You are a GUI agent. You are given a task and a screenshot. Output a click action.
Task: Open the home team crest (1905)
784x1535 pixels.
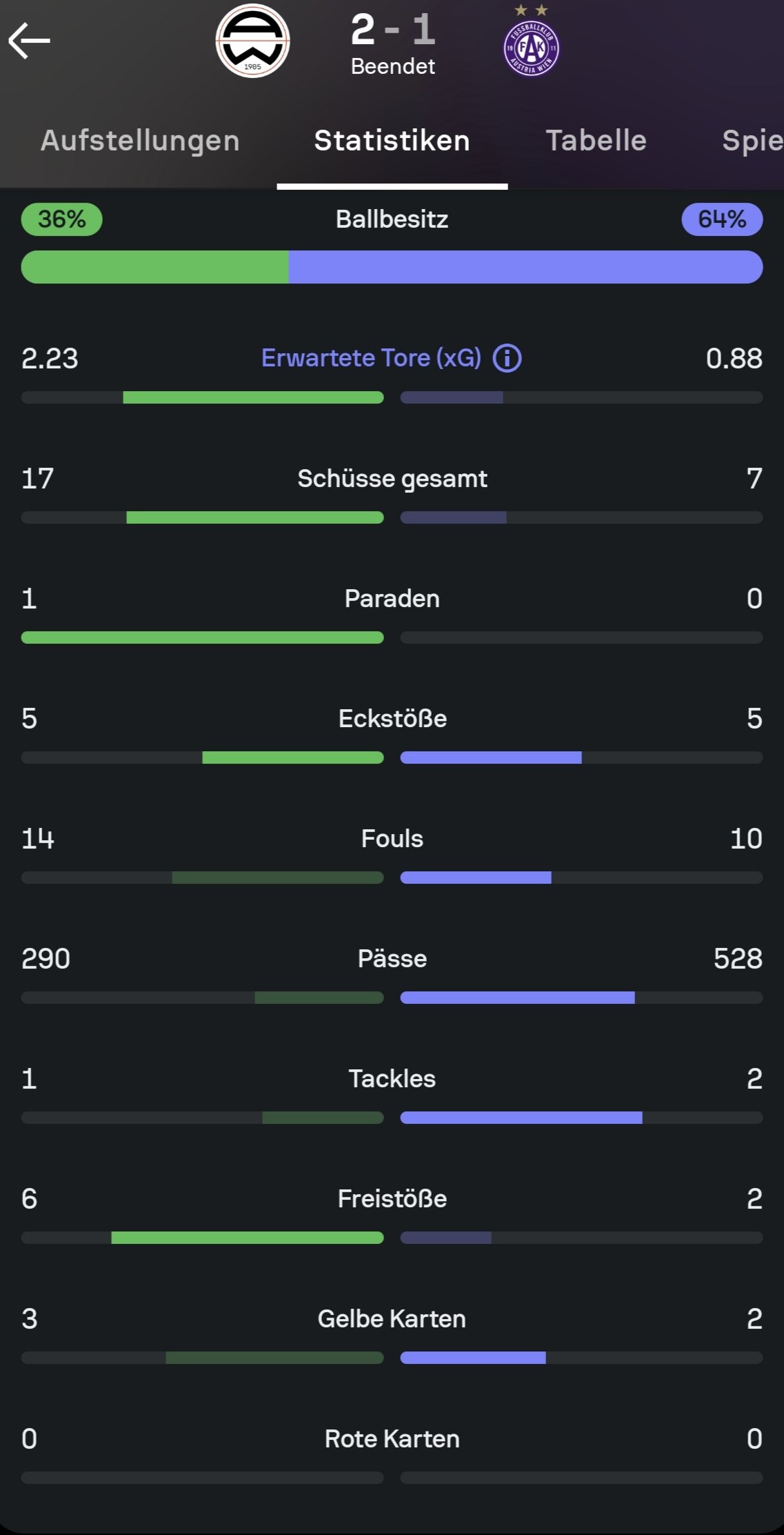[x=252, y=41]
